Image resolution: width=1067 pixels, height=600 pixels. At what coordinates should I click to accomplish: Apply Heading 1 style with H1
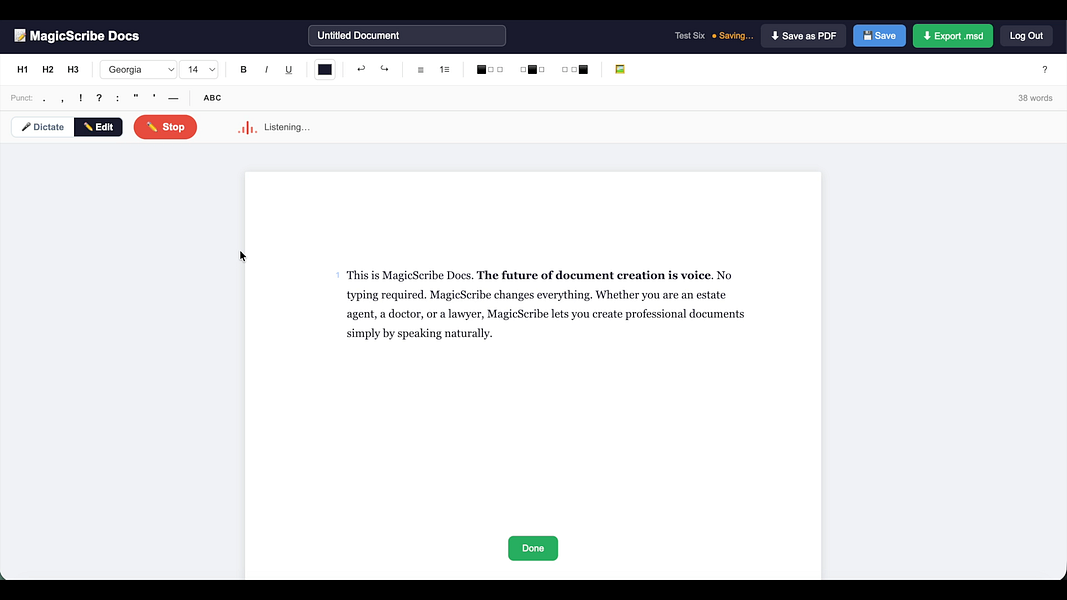(x=22, y=69)
